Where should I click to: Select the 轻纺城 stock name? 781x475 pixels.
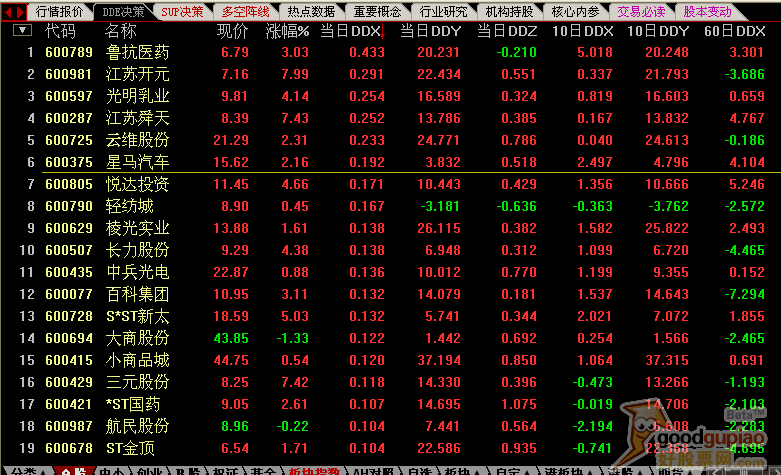[130, 206]
